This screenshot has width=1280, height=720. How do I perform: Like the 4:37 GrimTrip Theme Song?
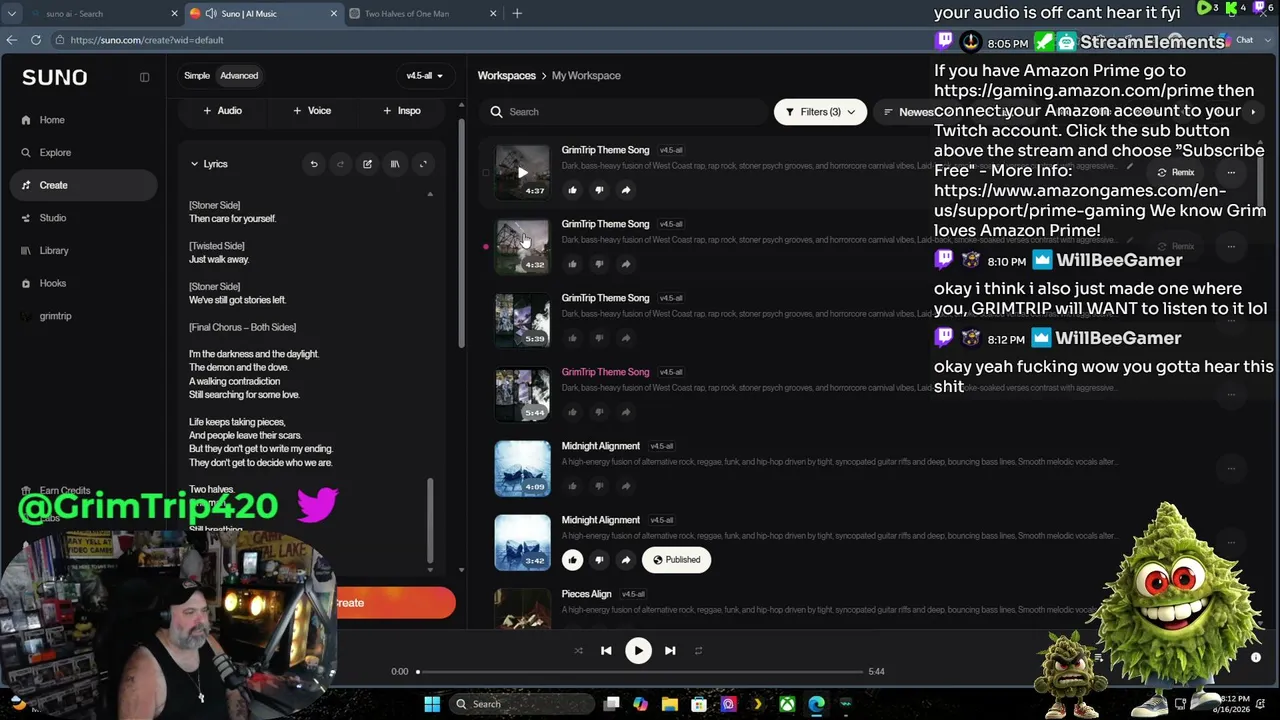[572, 190]
